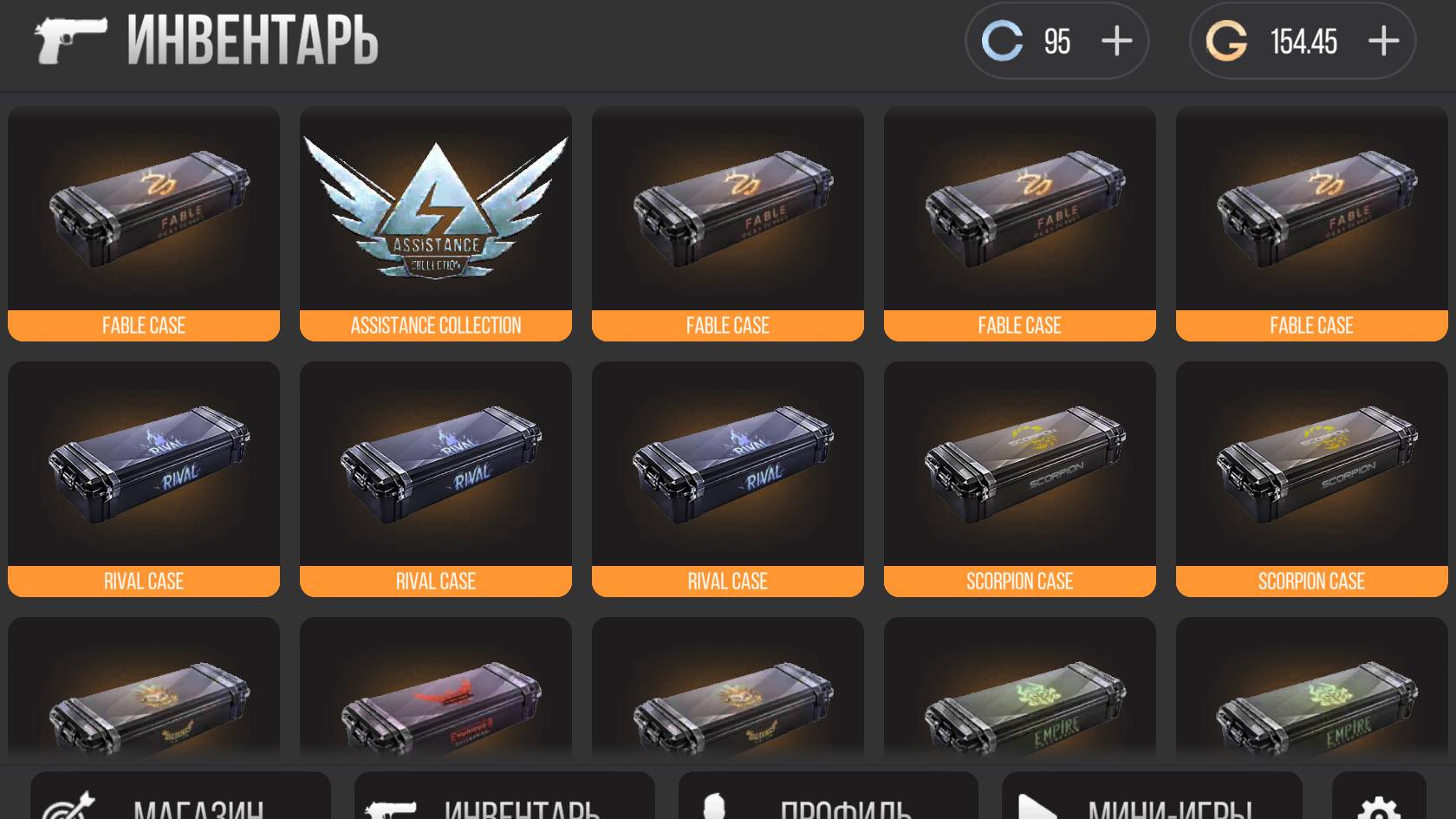Add more C coins with plus icon

click(x=1116, y=41)
